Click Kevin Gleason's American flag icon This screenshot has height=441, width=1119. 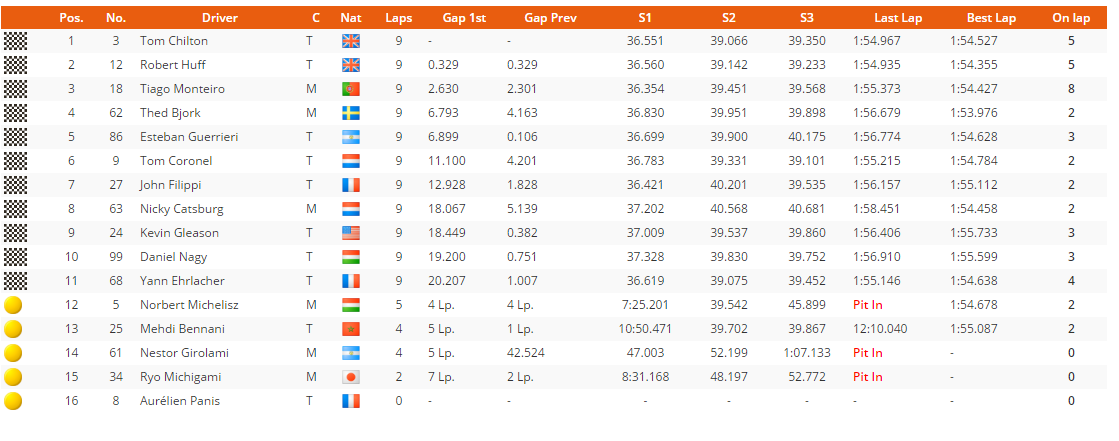(350, 233)
